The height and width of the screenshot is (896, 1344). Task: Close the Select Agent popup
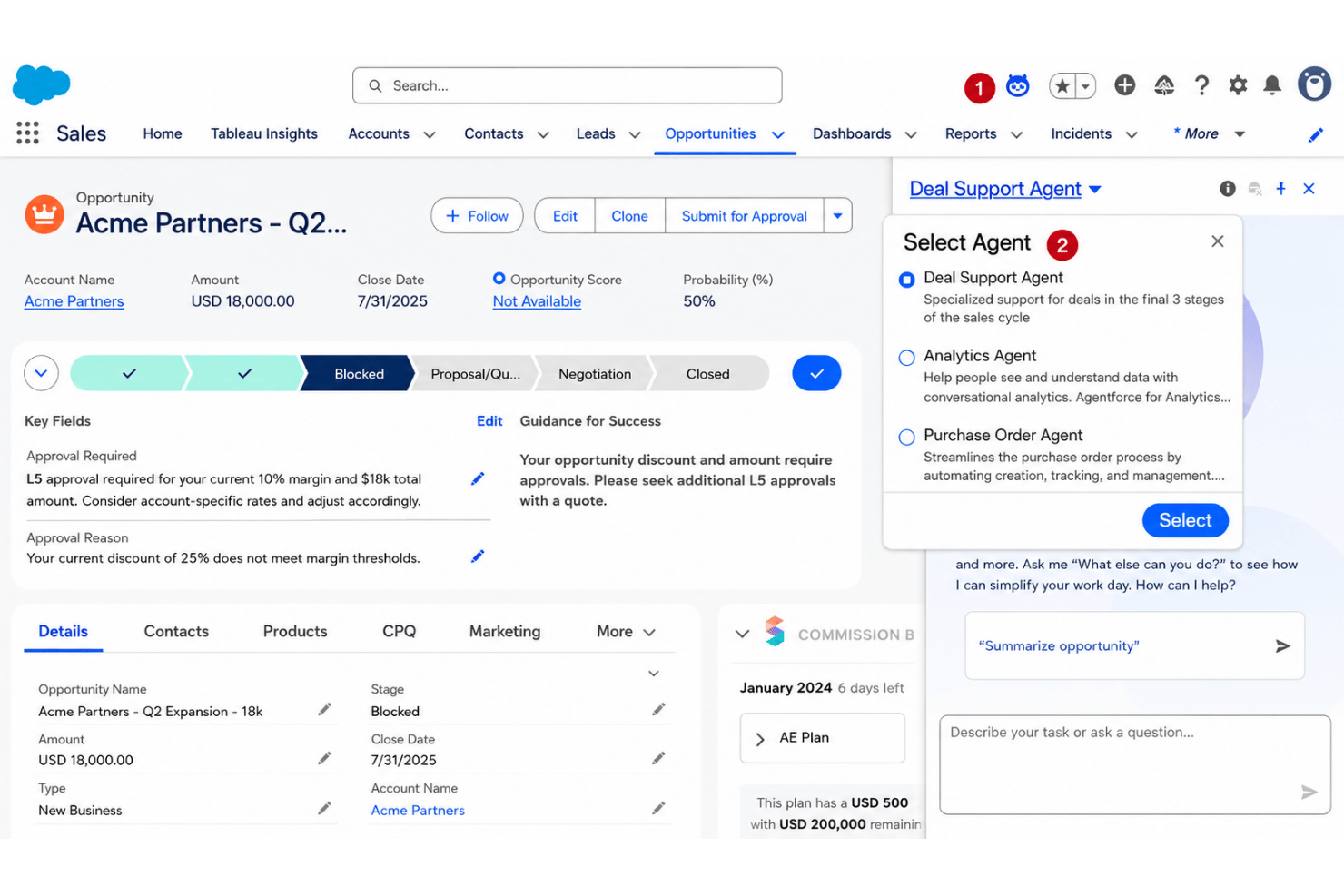[1218, 241]
